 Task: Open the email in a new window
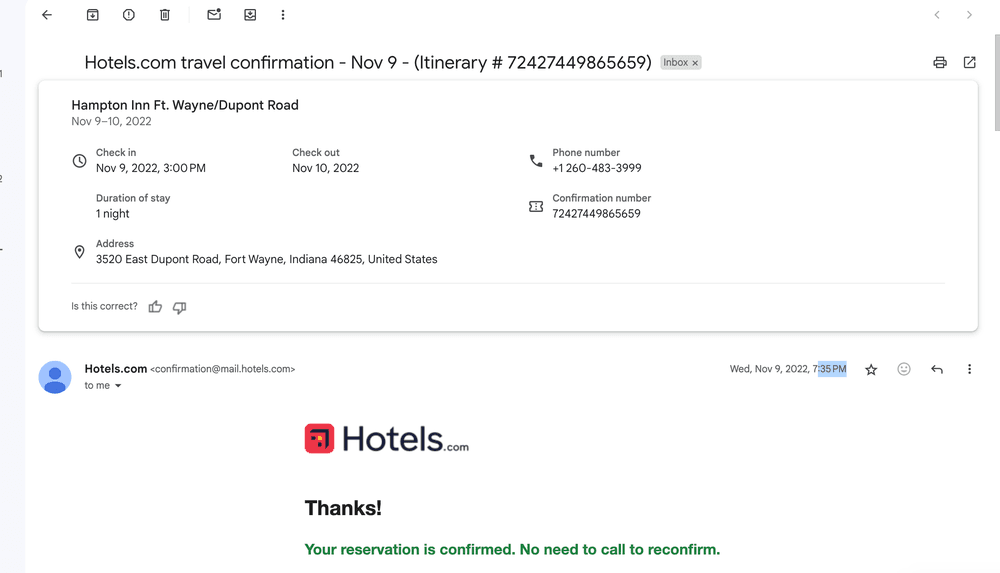click(x=969, y=62)
